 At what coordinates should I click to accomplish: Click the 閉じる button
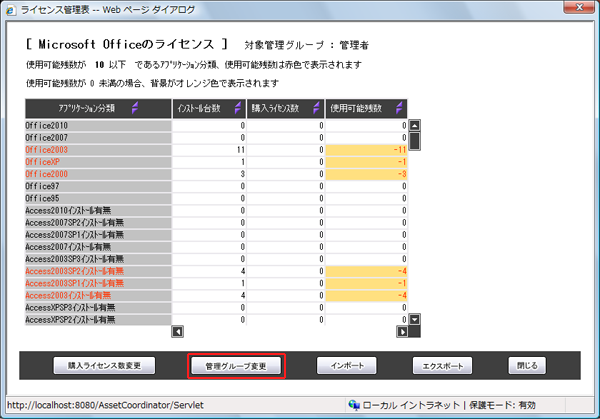point(527,365)
